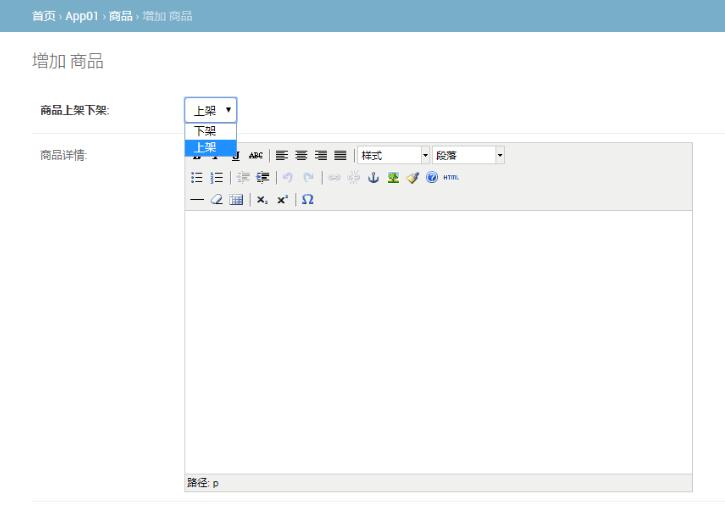Screen dimensions: 725x517
Task: Redo the last edit
Action: tap(308, 178)
